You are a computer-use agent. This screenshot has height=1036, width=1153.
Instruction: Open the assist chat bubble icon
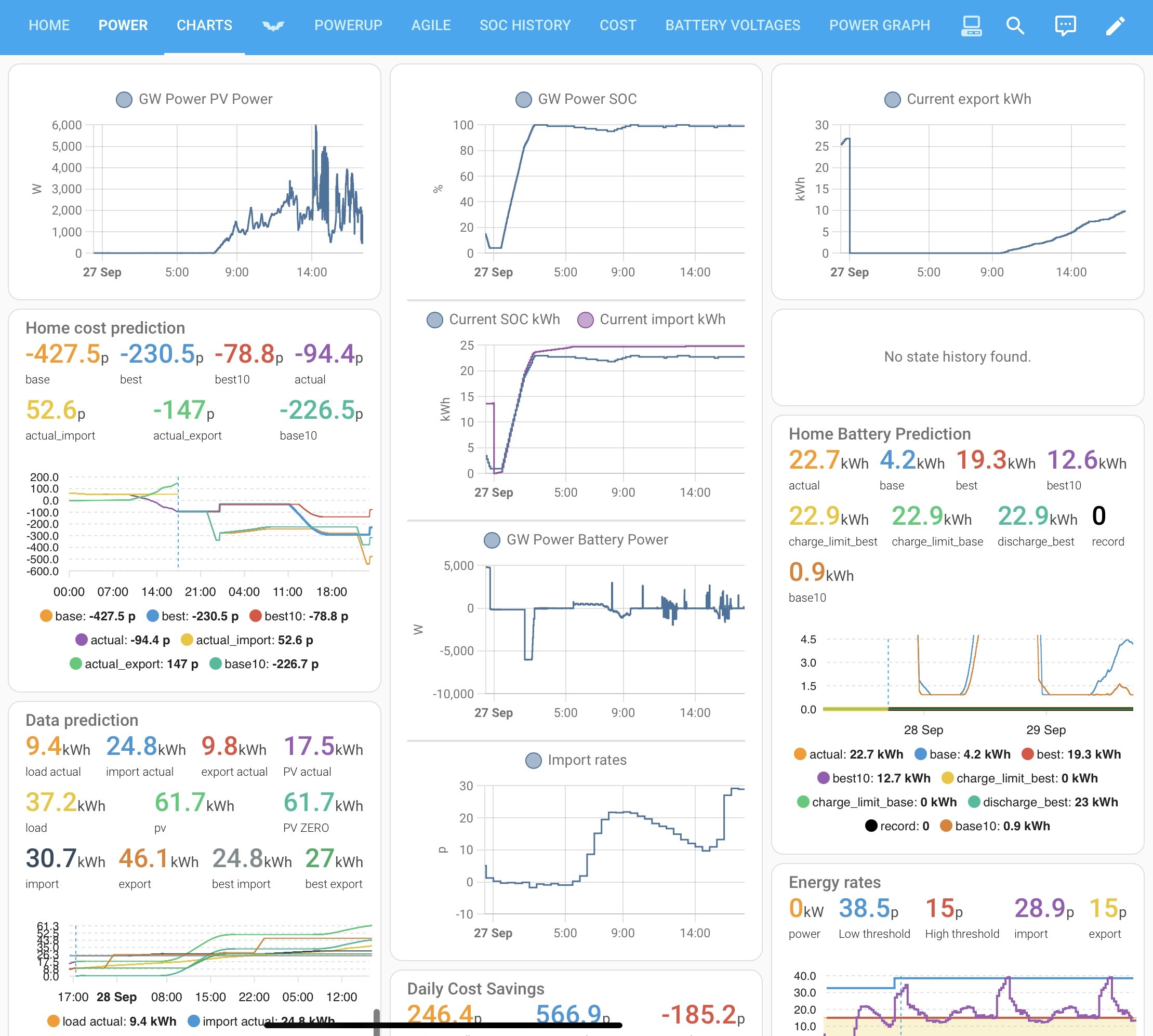(x=1065, y=25)
